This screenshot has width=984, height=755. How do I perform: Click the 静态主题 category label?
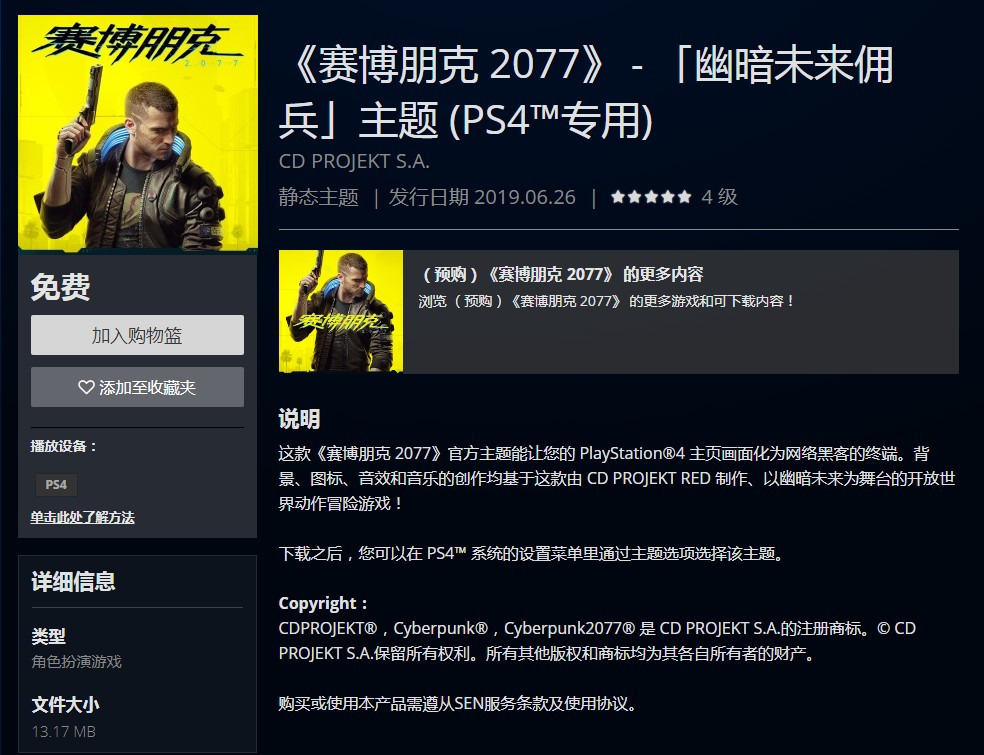(319, 197)
